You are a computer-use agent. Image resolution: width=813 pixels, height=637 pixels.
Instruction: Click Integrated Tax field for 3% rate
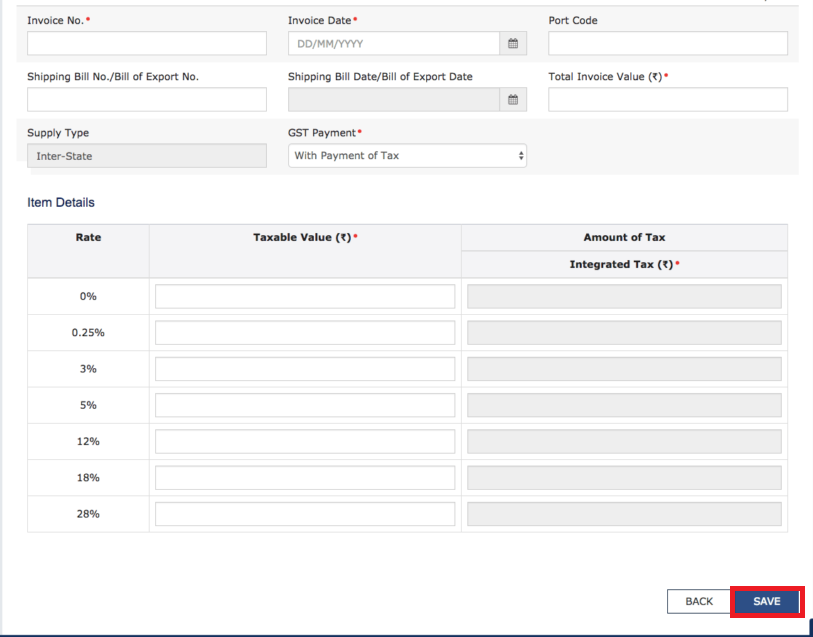624,369
